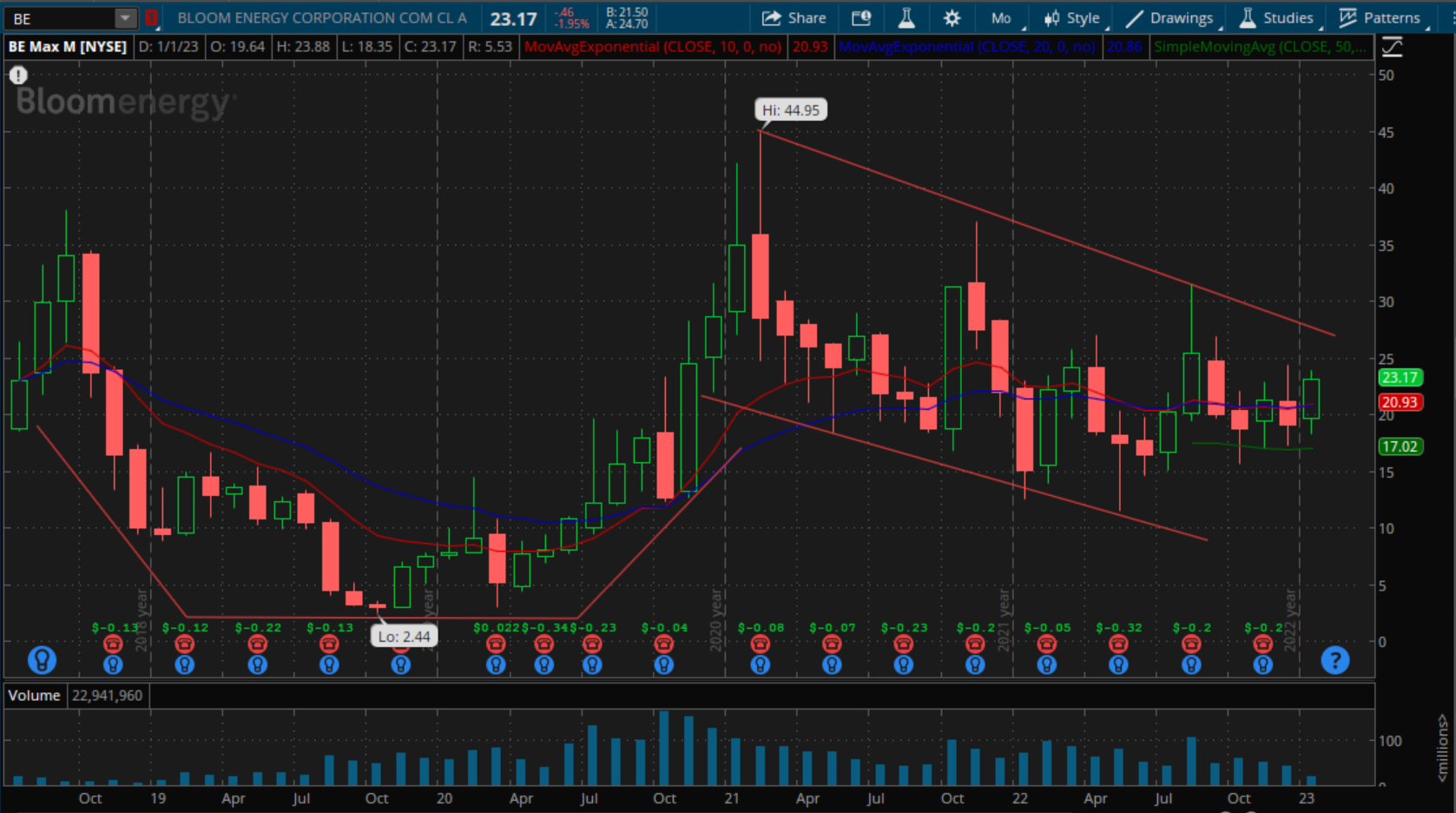Click the lightbulb icon under $-0.05

[x=1047, y=664]
